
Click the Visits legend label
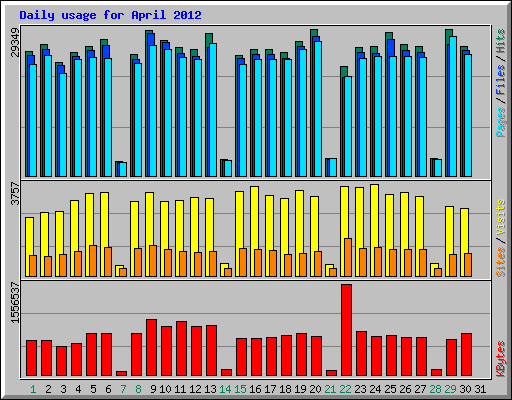pyautogui.click(x=501, y=217)
